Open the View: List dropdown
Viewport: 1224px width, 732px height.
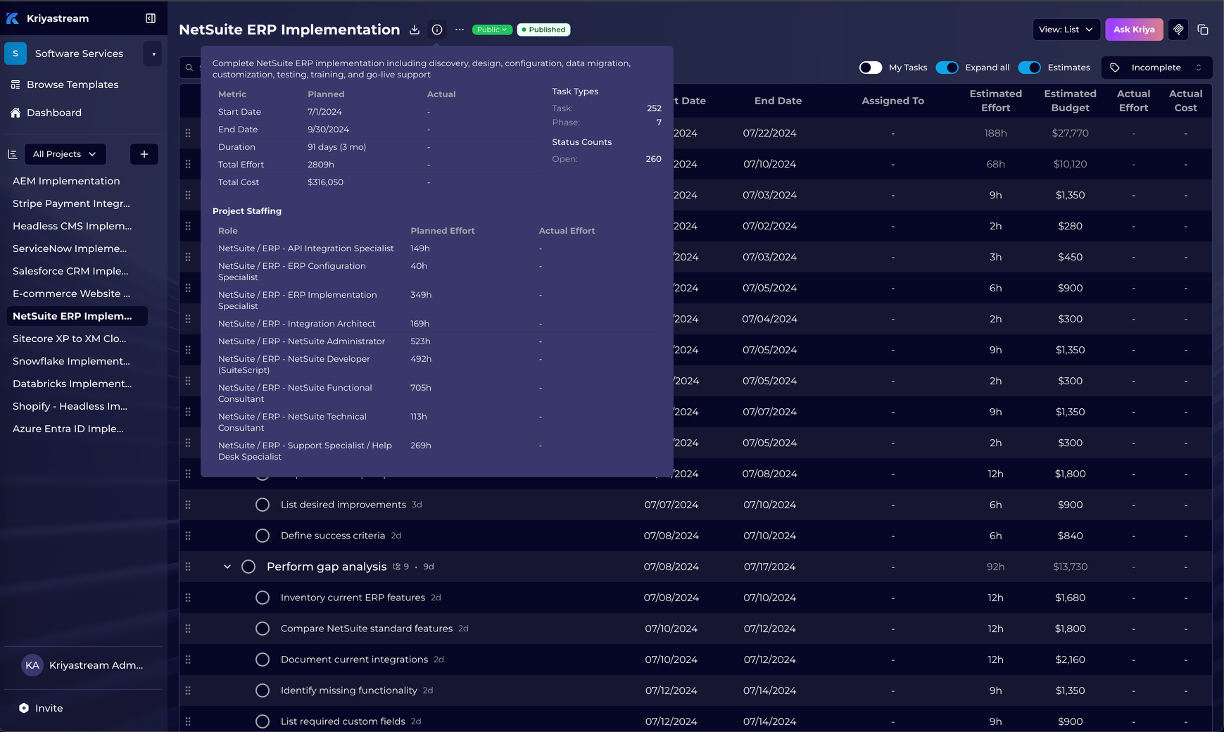click(x=1066, y=29)
